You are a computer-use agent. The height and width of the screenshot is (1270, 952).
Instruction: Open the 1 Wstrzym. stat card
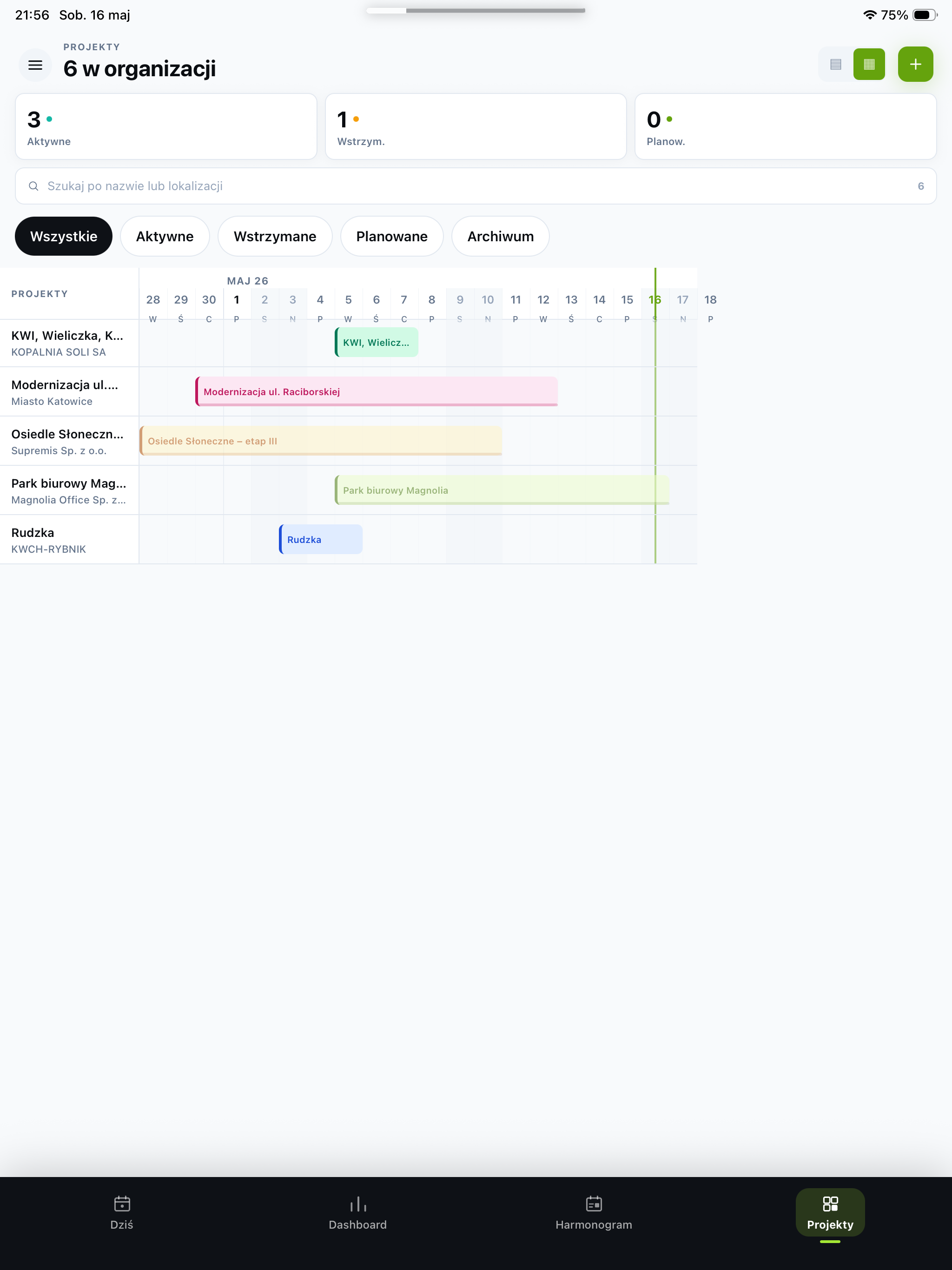pyautogui.click(x=476, y=126)
